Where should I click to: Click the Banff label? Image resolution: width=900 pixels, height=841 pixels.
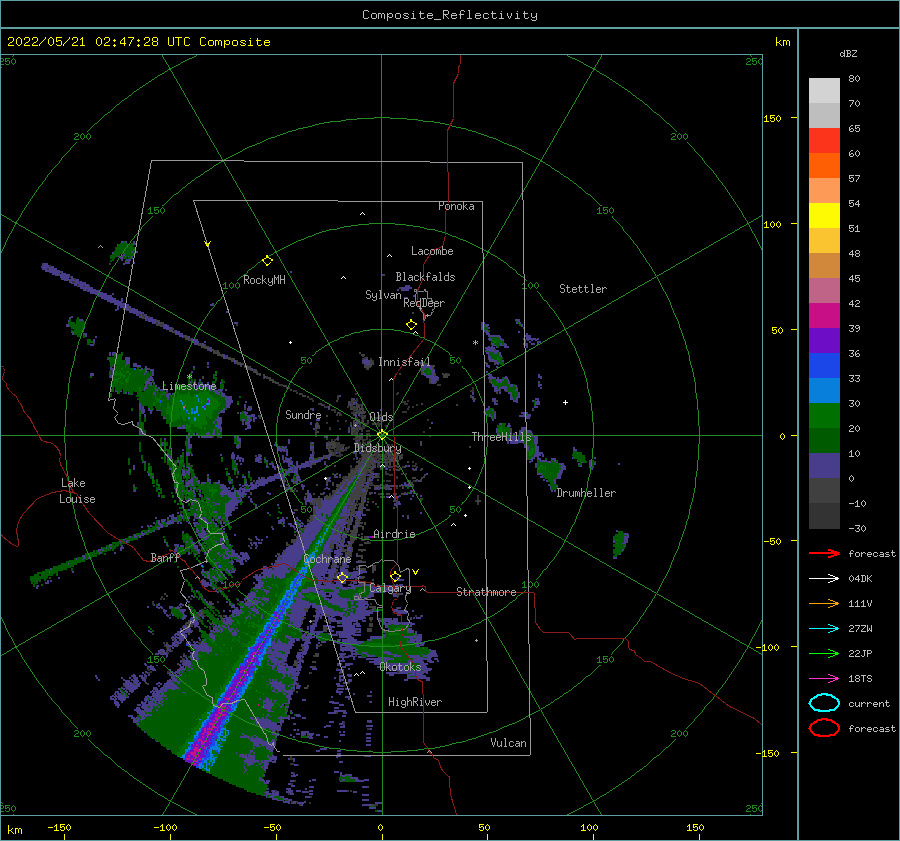coord(165,557)
